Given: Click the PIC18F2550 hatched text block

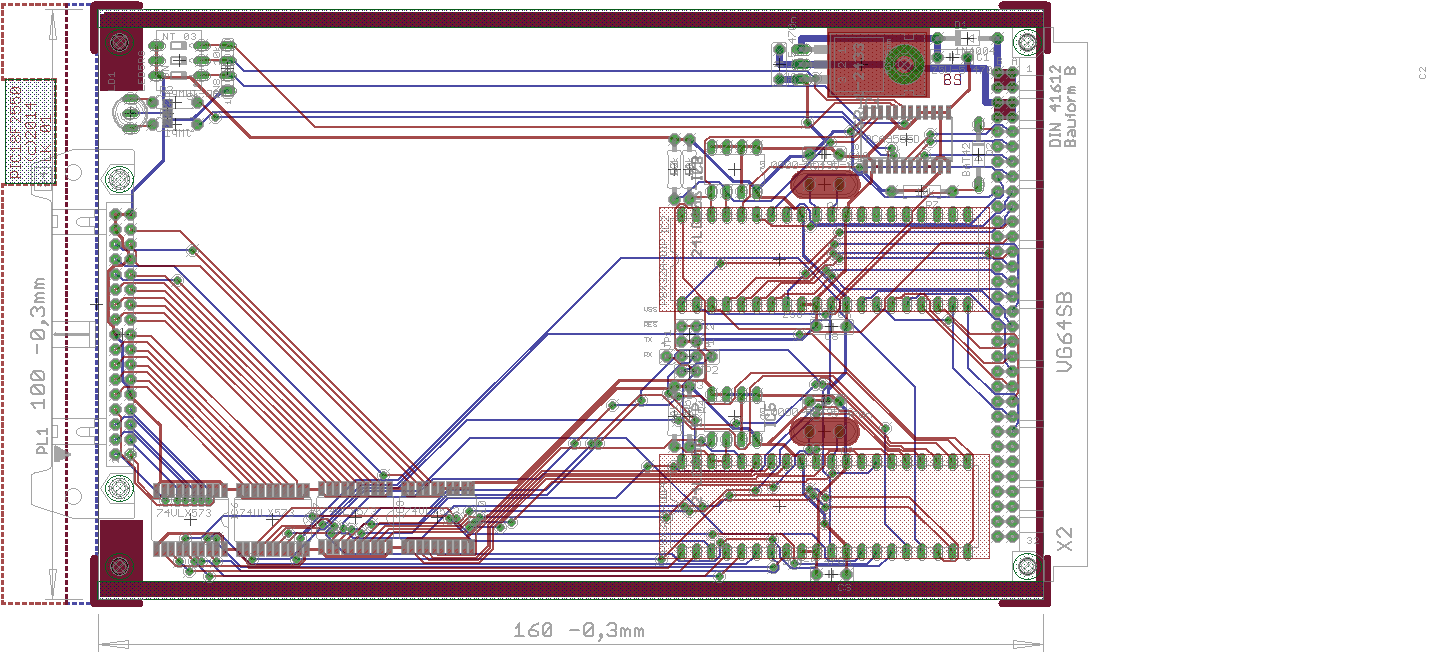Looking at the screenshot, I should tap(28, 132).
